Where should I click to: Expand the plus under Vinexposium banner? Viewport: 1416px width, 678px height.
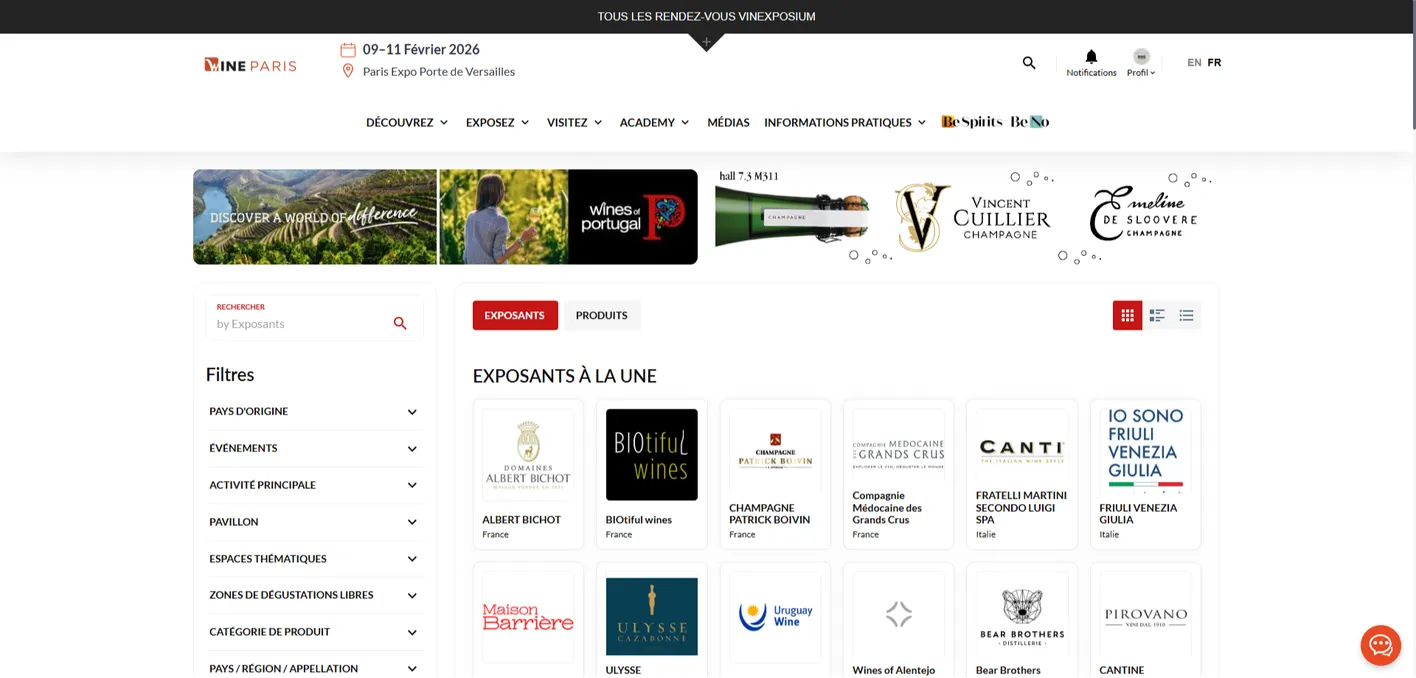point(706,42)
